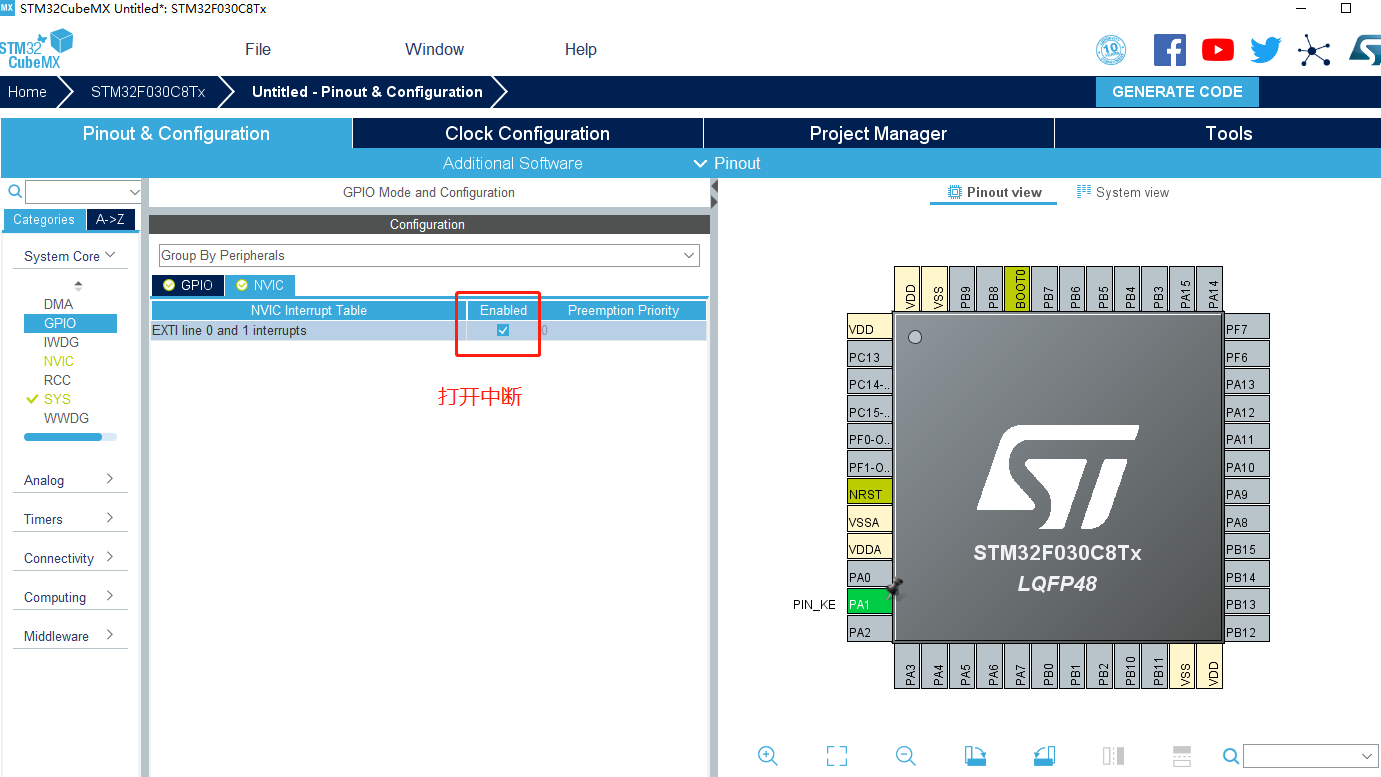Viewport: 1381px width, 777px height.
Task: Zoom in on the chip pinout
Action: click(768, 756)
